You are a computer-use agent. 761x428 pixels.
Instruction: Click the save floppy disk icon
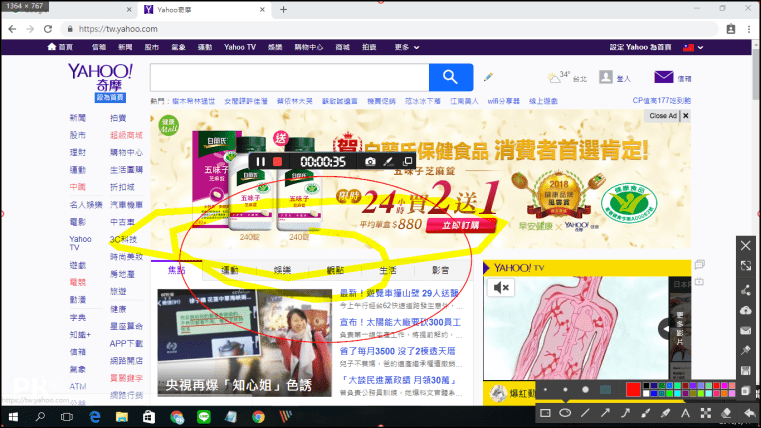pyautogui.click(x=746, y=371)
